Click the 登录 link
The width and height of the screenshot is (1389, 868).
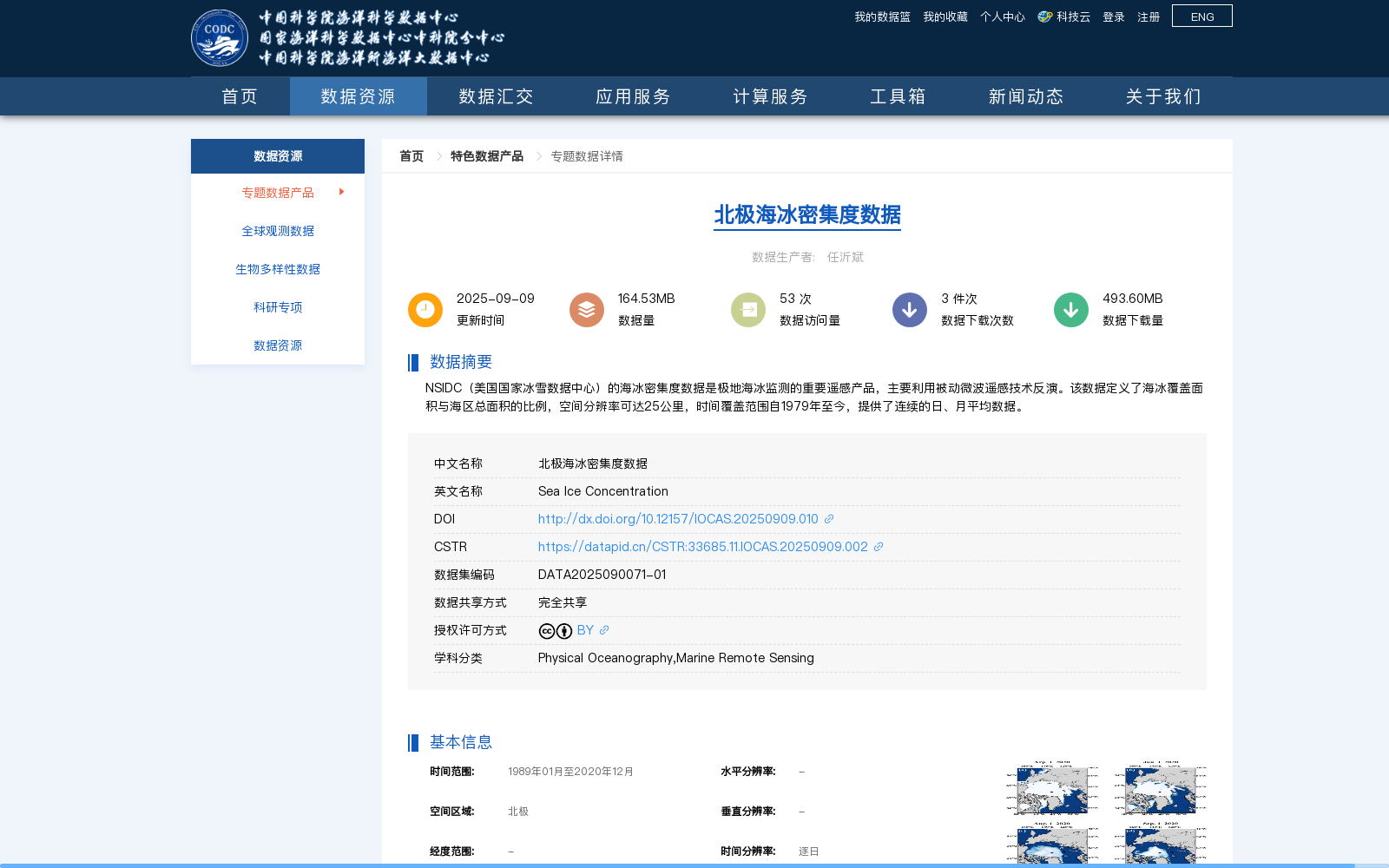[1114, 16]
